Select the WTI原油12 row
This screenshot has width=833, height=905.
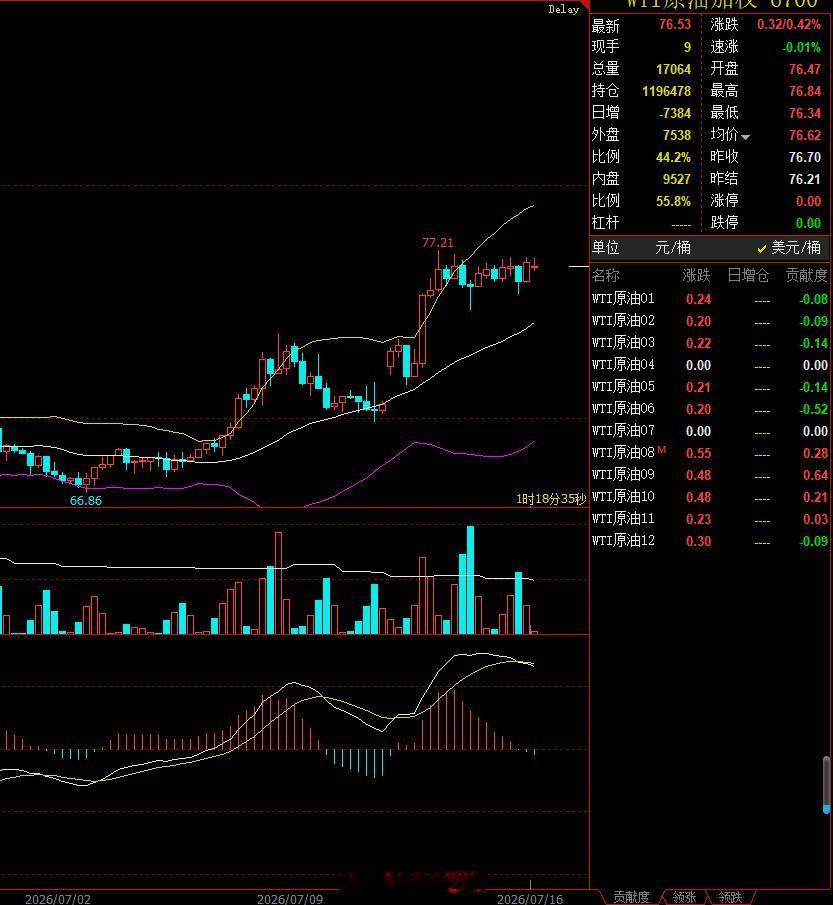click(710, 541)
